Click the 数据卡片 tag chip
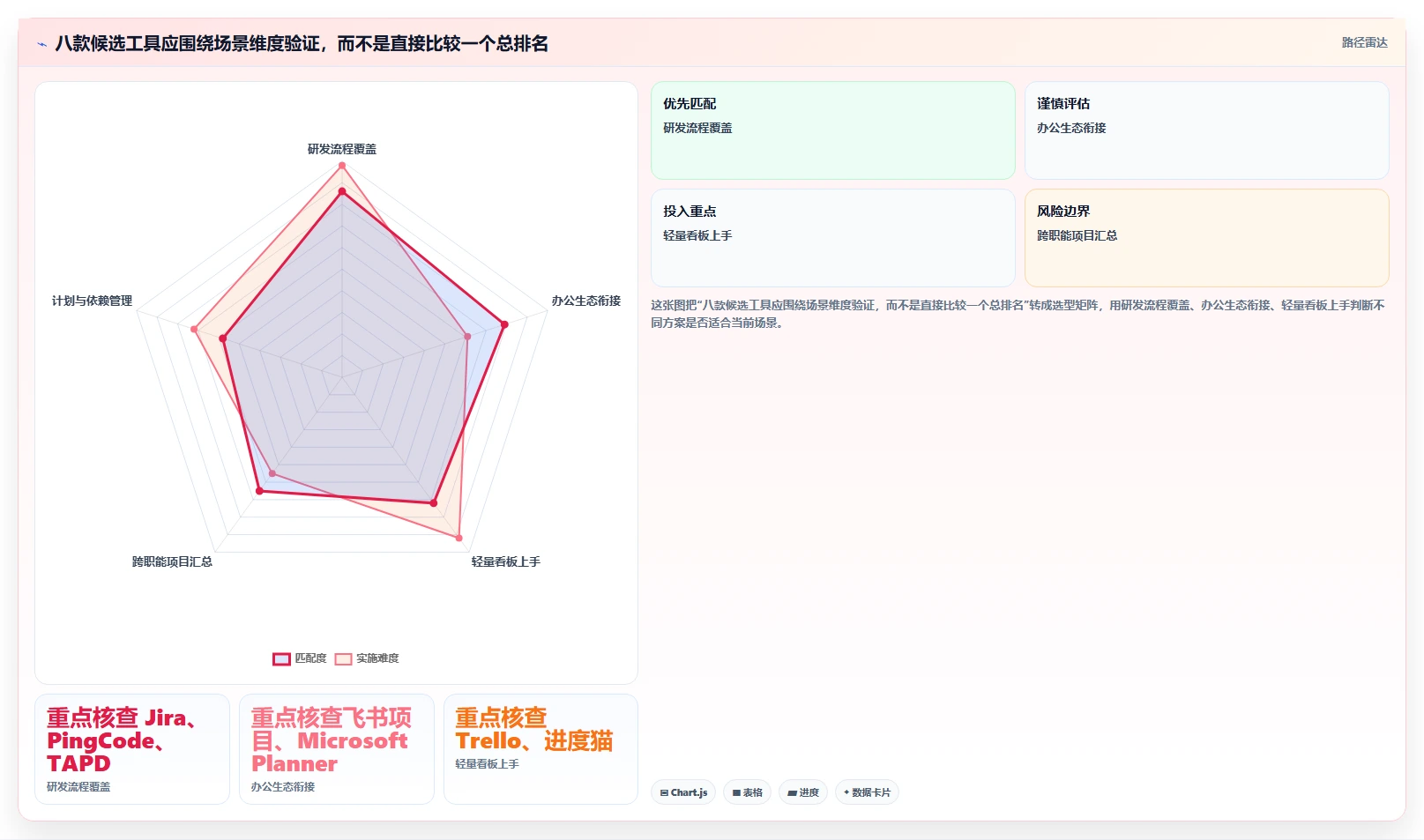1424x840 pixels. (868, 792)
